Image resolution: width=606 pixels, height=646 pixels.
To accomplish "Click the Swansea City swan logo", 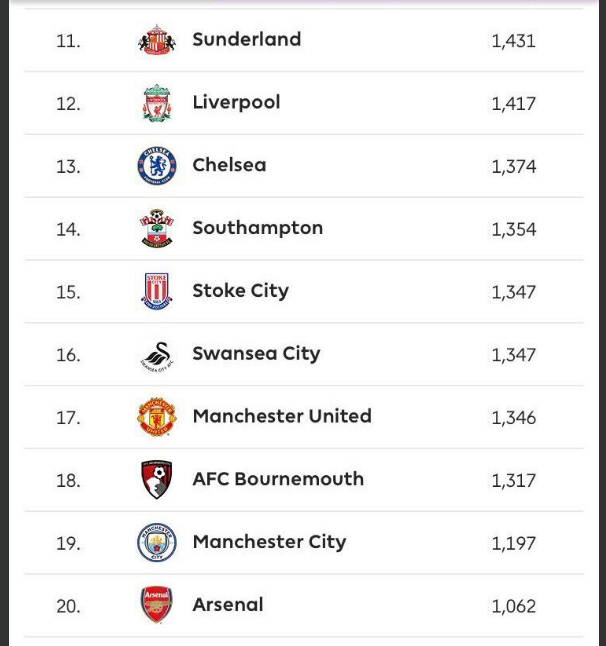I will click(x=157, y=356).
